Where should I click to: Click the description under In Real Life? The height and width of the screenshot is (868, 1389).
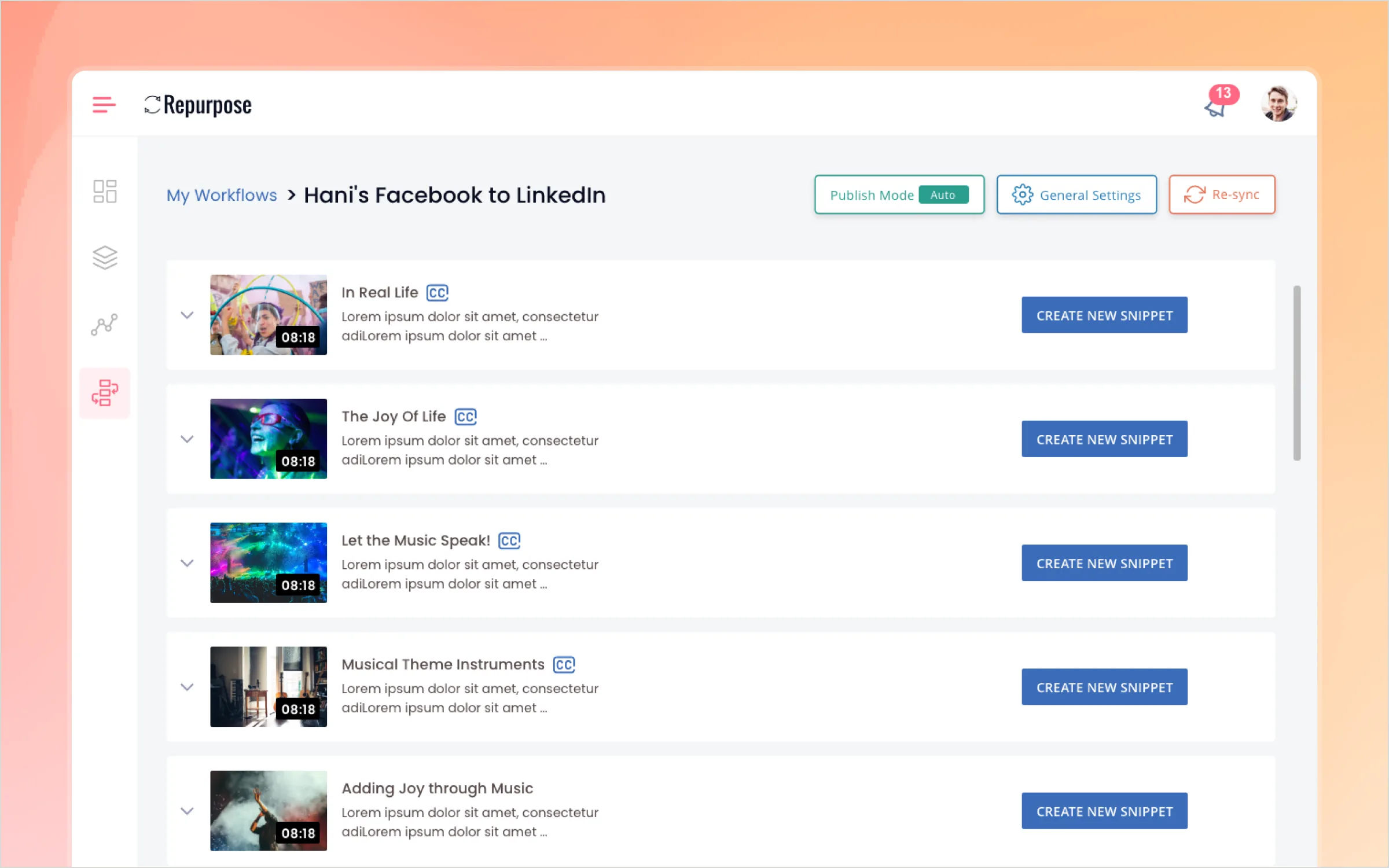coord(470,326)
